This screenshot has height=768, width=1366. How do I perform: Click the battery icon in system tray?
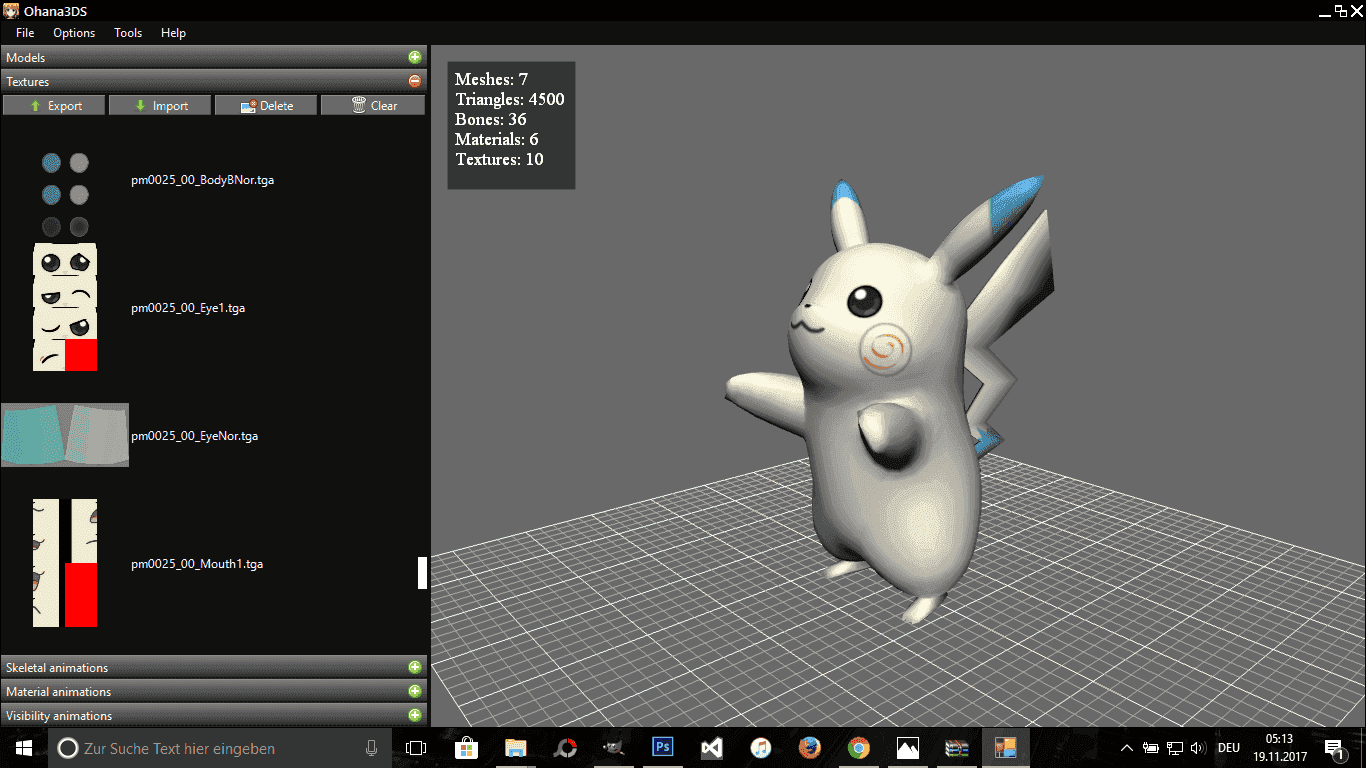1151,748
